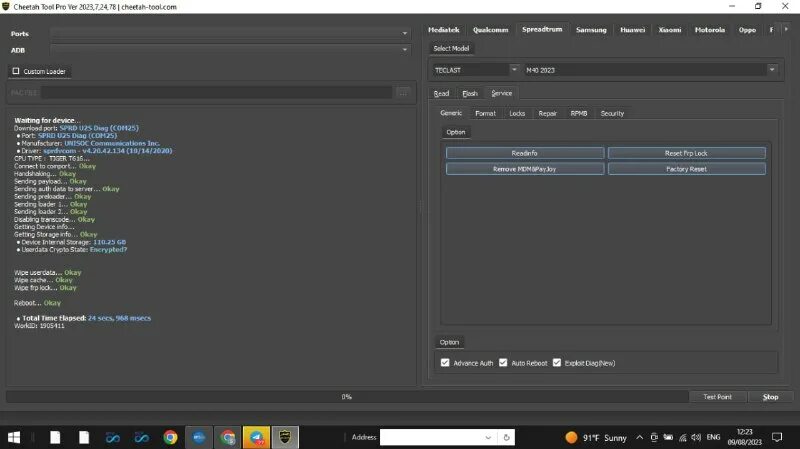Toggle the Exploit Diag(New) checkbox

(x=557, y=363)
